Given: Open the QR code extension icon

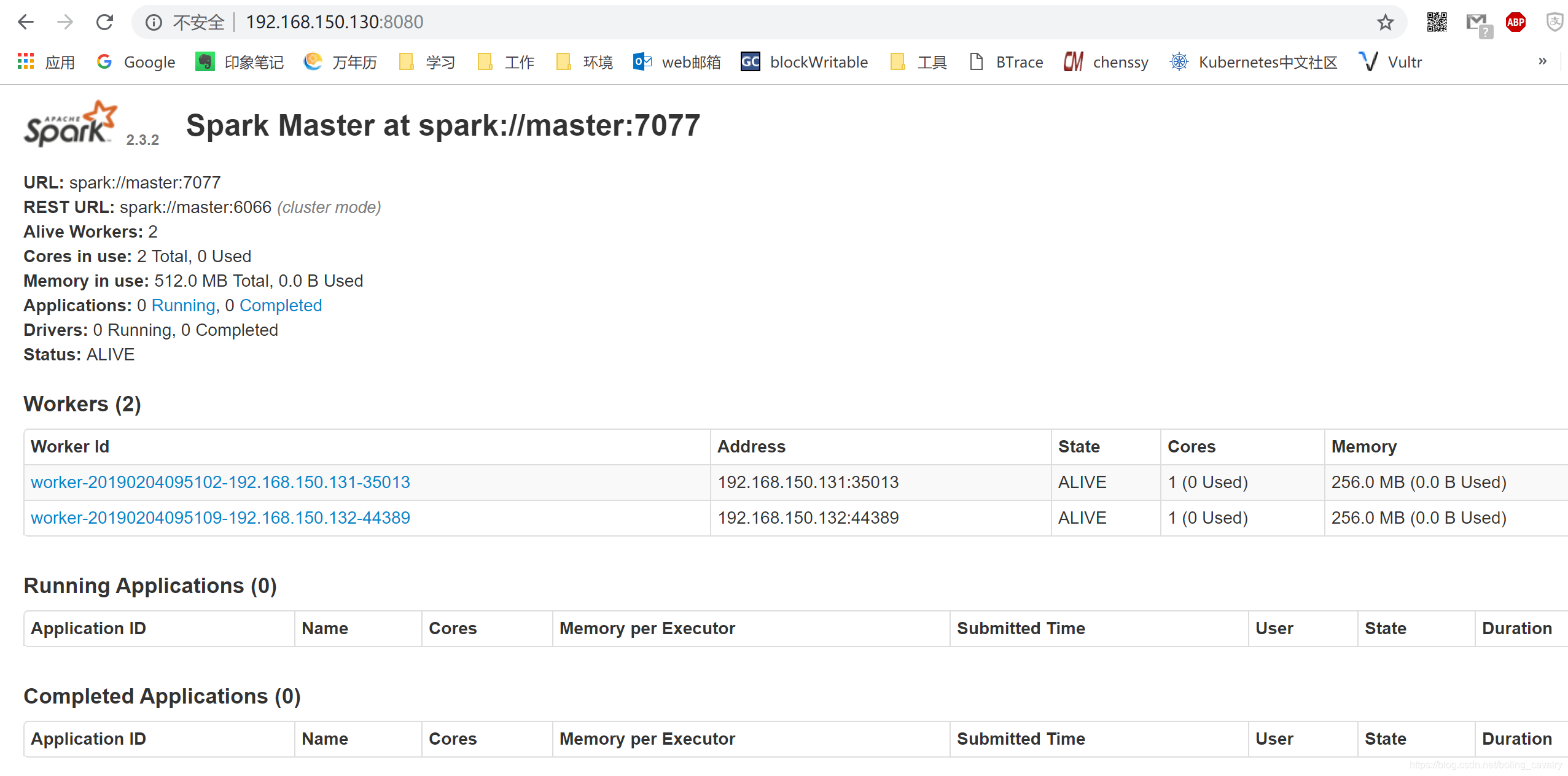Looking at the screenshot, I should (x=1436, y=23).
